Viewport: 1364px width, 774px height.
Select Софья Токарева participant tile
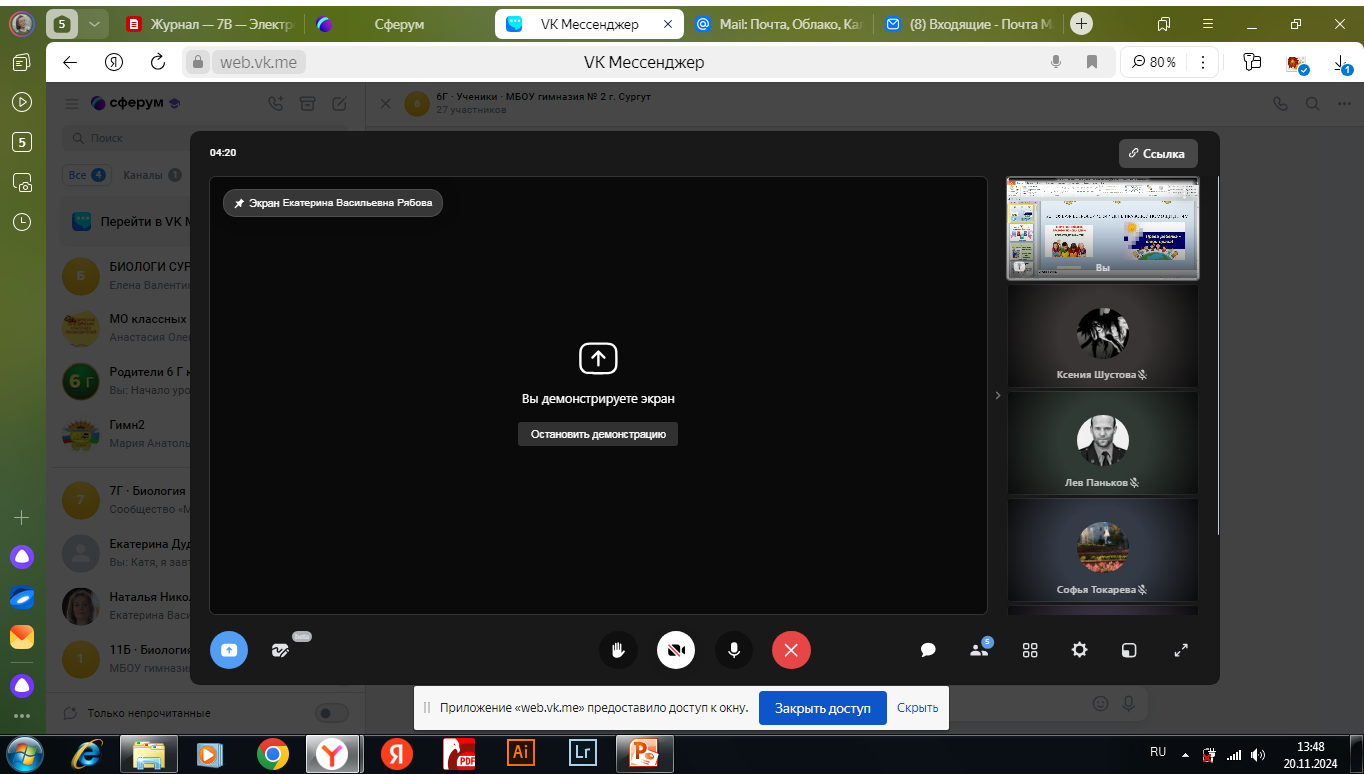[1102, 551]
